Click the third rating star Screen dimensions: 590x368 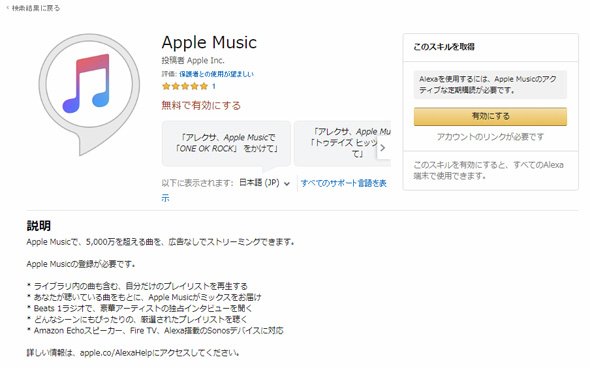click(185, 86)
